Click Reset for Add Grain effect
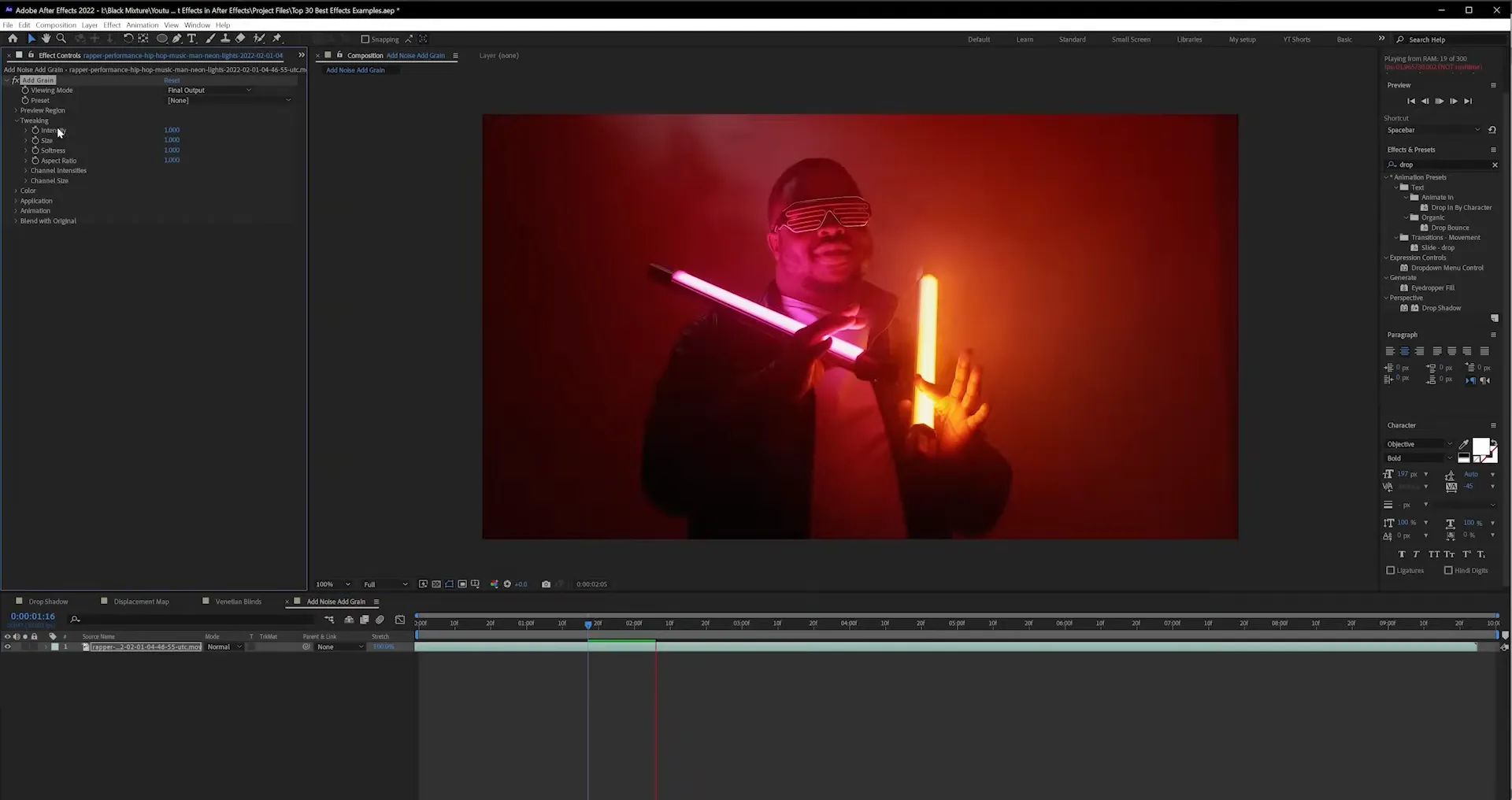The image size is (1512, 800). click(172, 80)
